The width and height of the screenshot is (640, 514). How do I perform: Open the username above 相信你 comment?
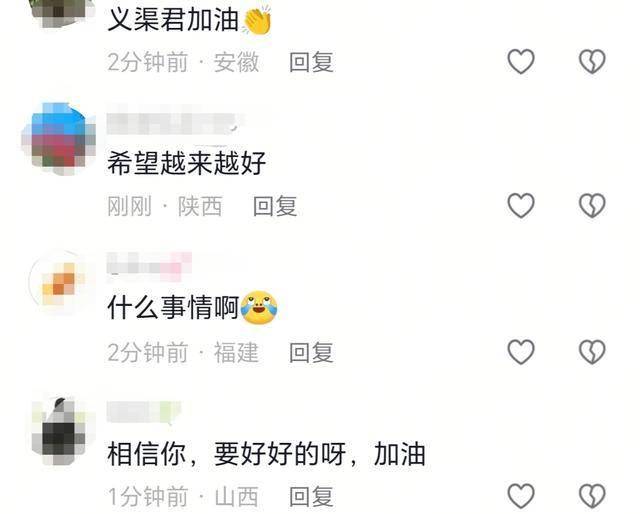(x=144, y=412)
